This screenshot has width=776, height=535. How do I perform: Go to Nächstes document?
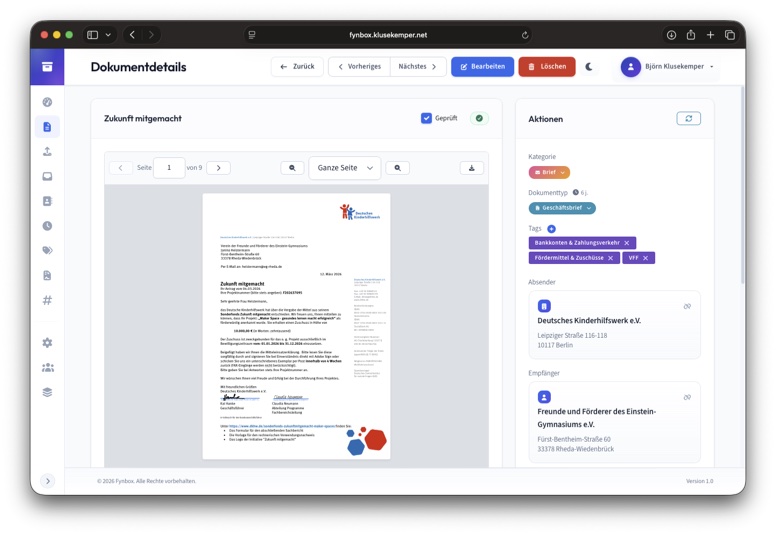click(417, 67)
